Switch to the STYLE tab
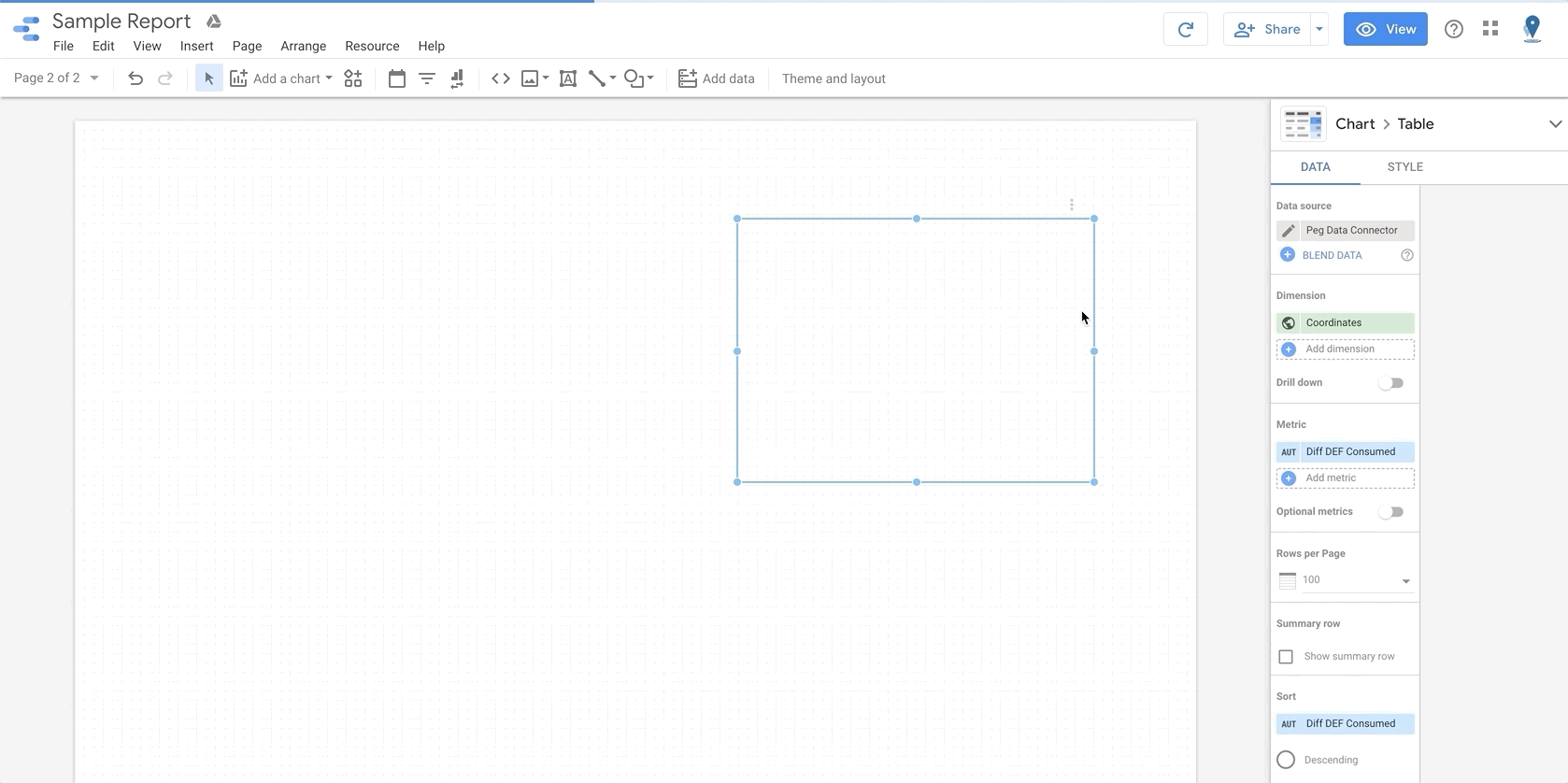The height and width of the screenshot is (783, 1568). [x=1405, y=167]
